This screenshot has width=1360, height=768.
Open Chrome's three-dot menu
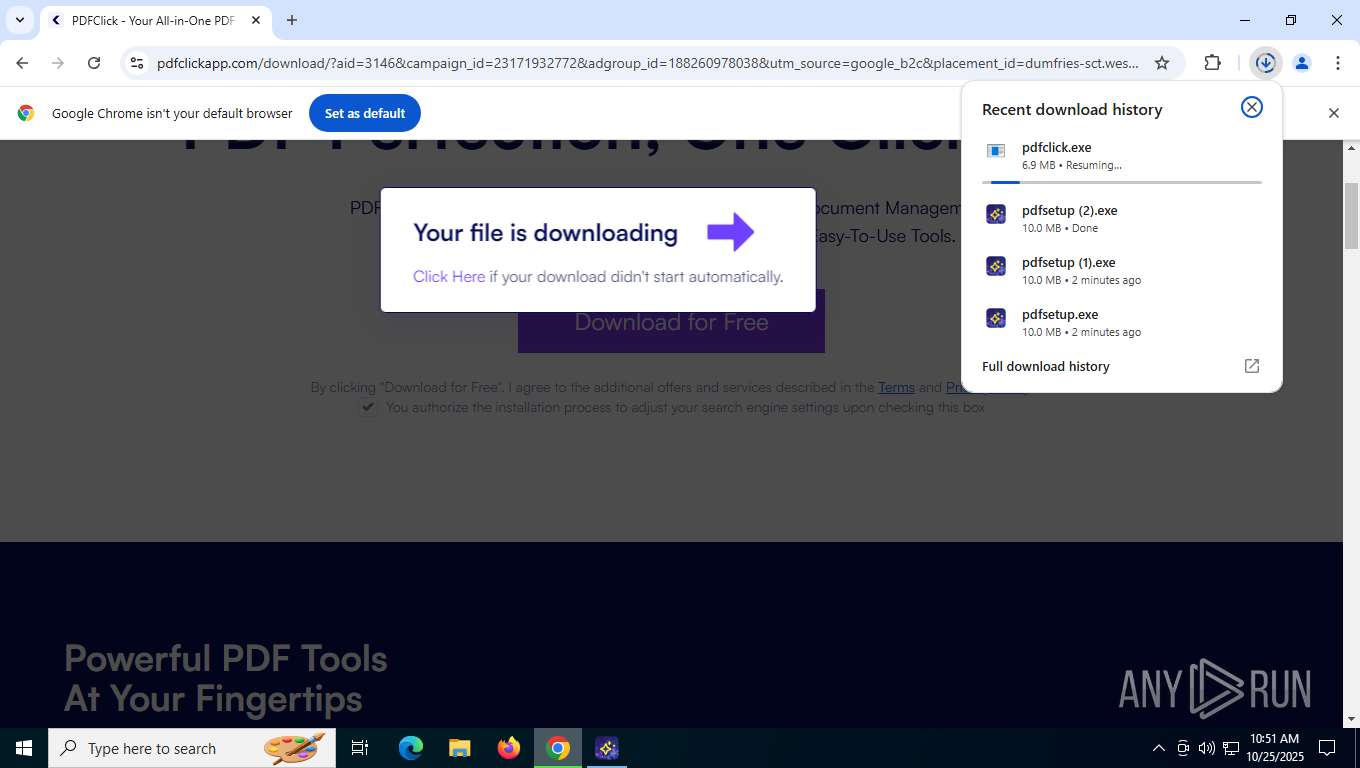pyautogui.click(x=1338, y=63)
